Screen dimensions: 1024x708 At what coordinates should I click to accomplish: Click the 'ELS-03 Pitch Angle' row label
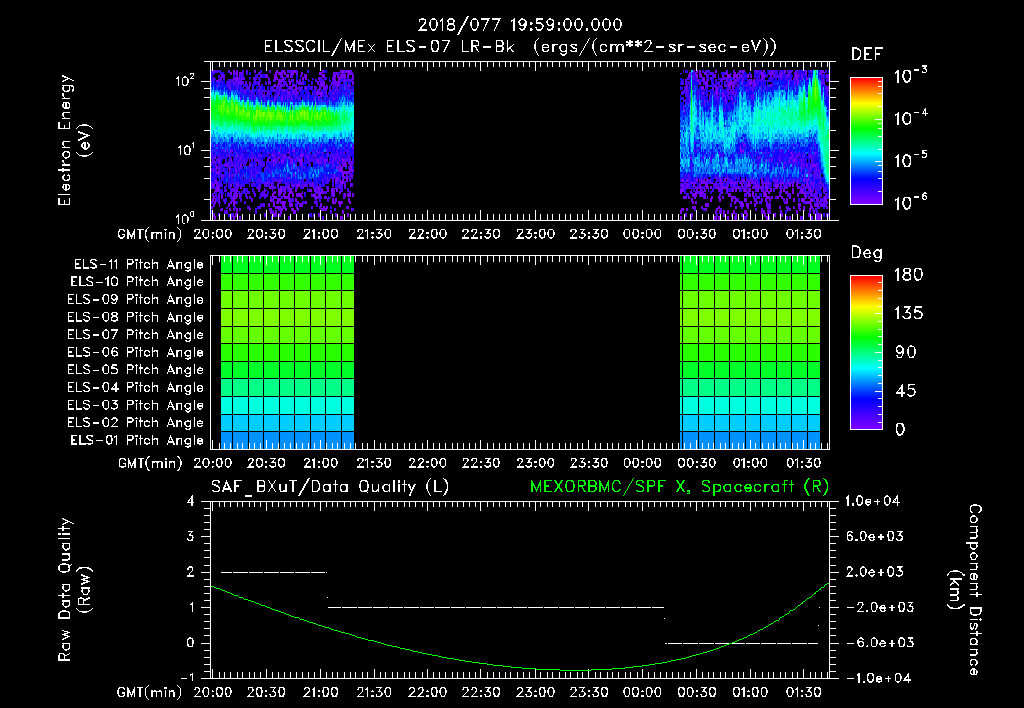click(x=136, y=406)
